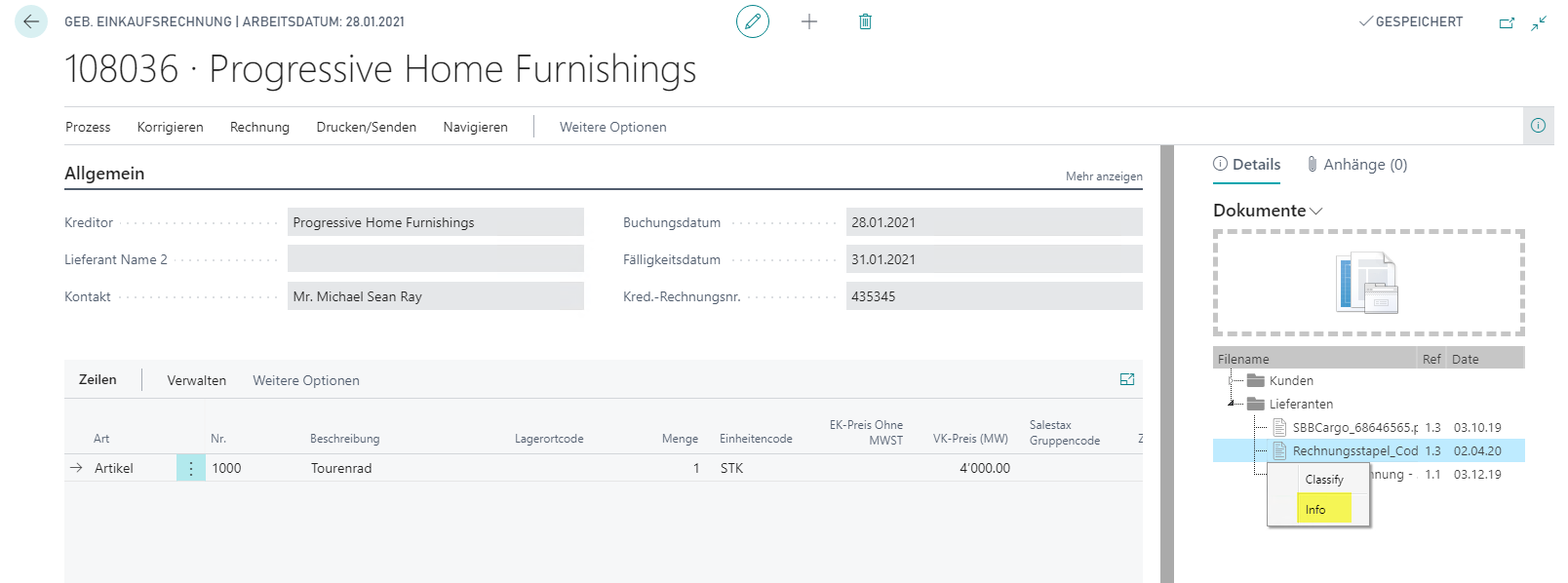
Task: Click the Kunden folder icon
Action: pyautogui.click(x=1256, y=381)
